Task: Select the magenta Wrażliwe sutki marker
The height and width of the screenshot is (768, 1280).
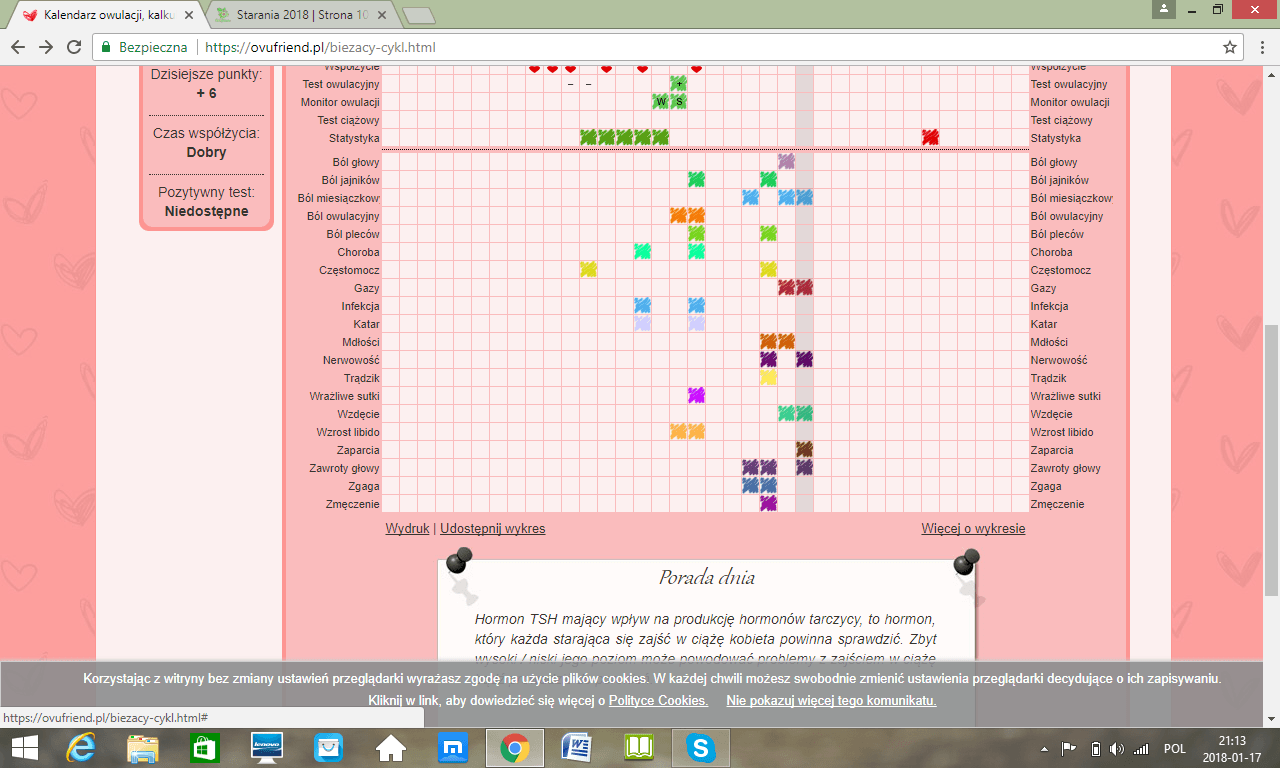Action: [x=696, y=395]
